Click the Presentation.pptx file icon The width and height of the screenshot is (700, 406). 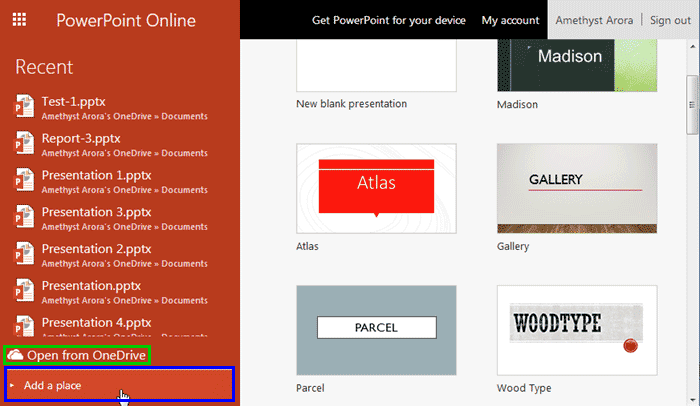click(x=25, y=290)
